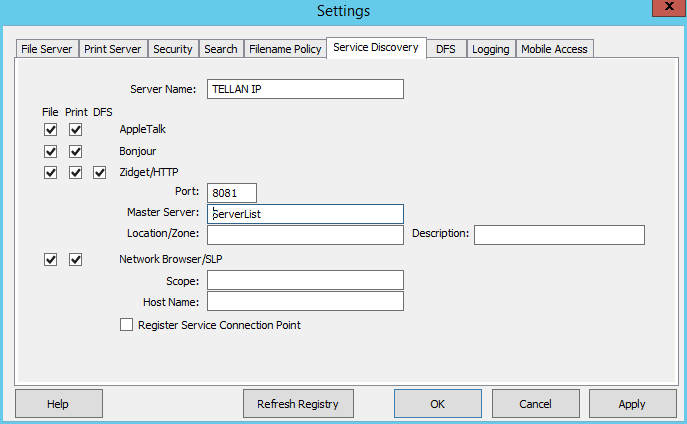Switch to the Logging tab

click(490, 49)
